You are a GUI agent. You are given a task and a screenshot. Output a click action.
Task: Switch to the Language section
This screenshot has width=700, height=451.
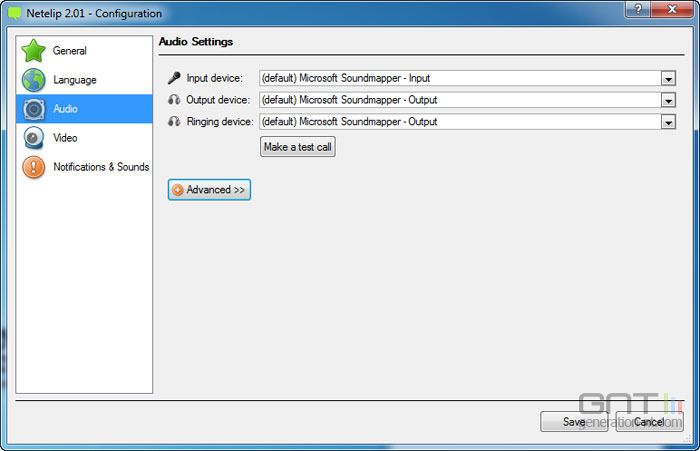click(84, 80)
